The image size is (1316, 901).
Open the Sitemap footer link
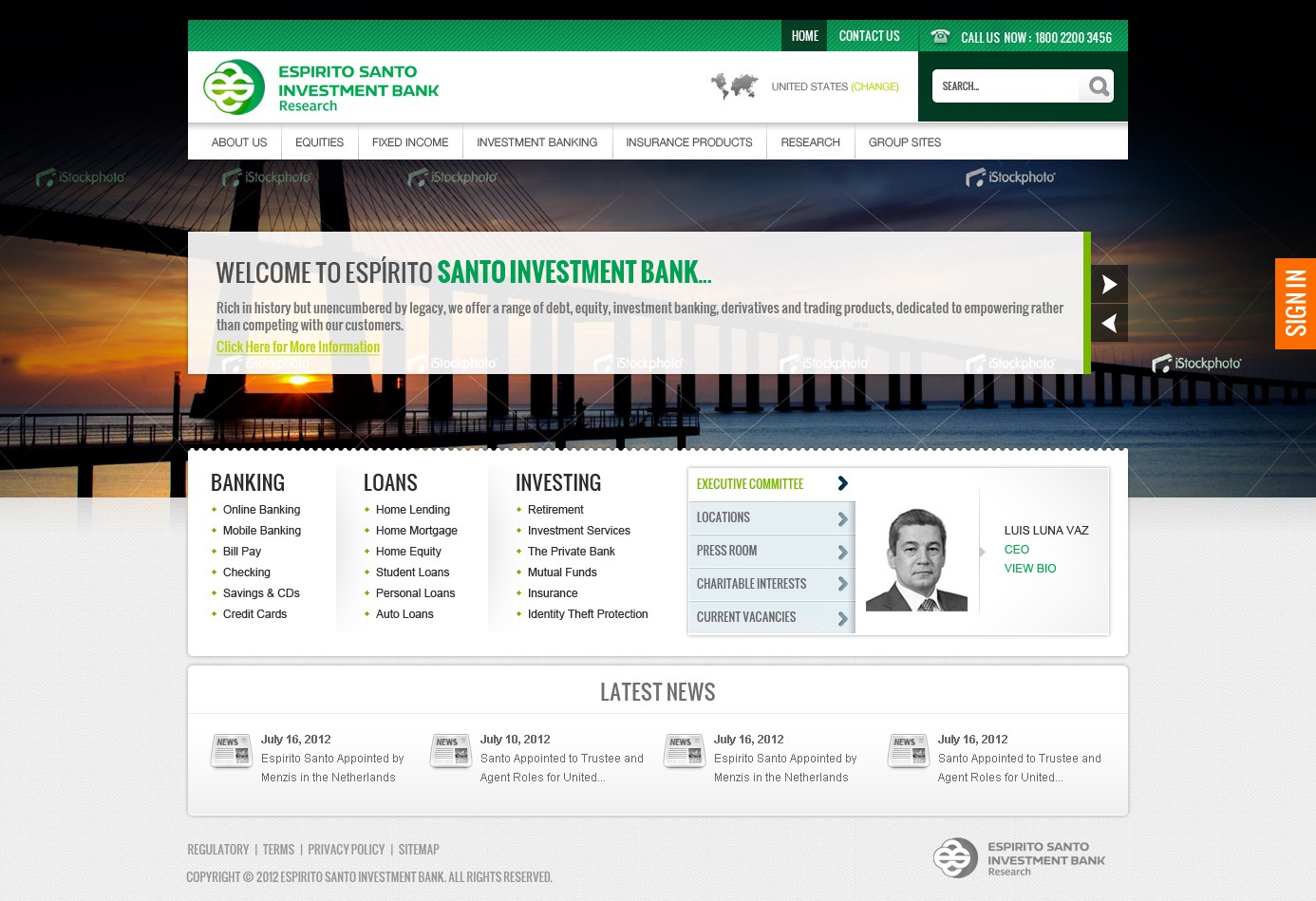point(419,850)
